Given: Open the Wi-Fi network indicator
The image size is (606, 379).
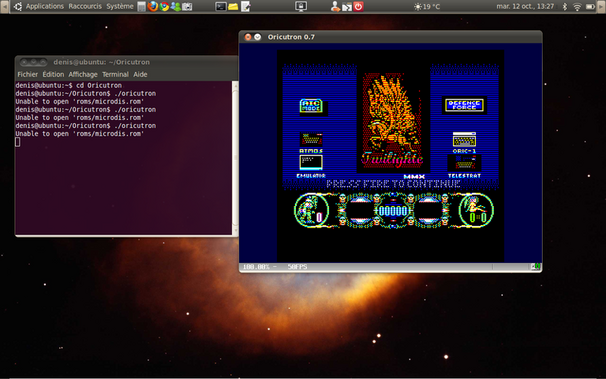Looking at the screenshot, I should (x=577, y=7).
